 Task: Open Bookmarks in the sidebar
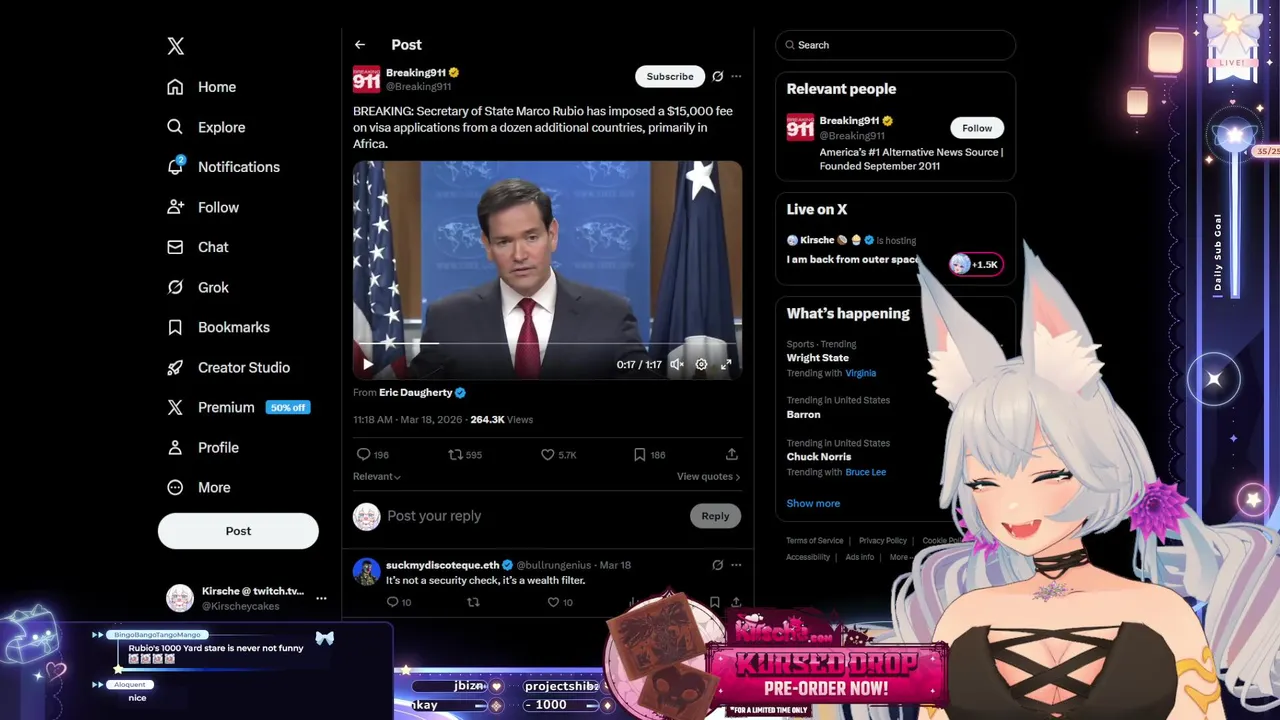click(x=219, y=327)
